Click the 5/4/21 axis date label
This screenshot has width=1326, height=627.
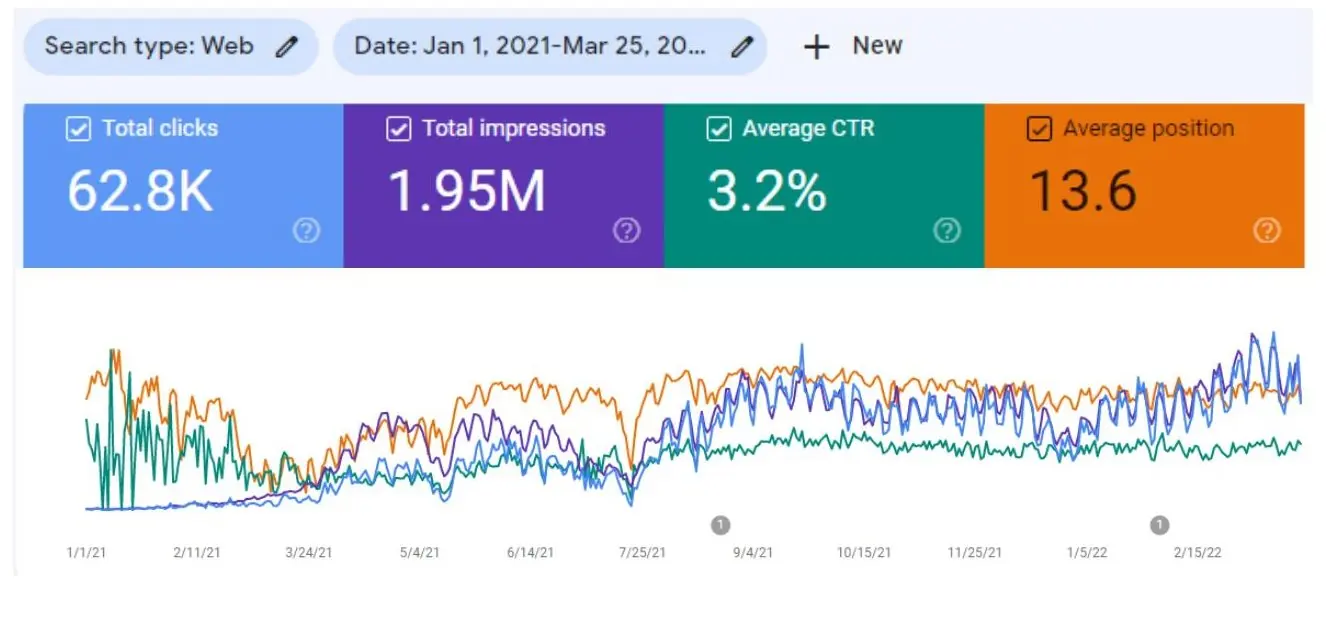(x=419, y=552)
